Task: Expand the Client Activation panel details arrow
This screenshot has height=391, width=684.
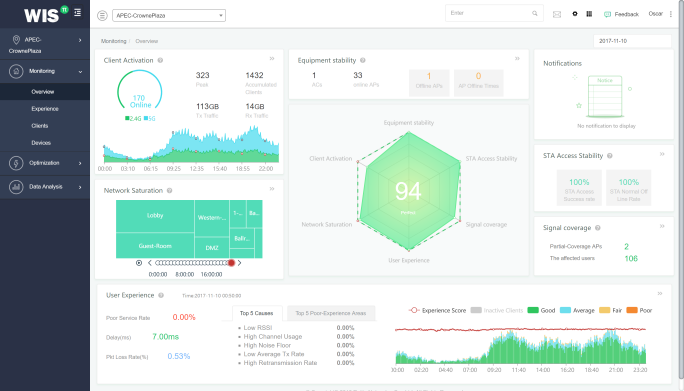Action: (272, 58)
